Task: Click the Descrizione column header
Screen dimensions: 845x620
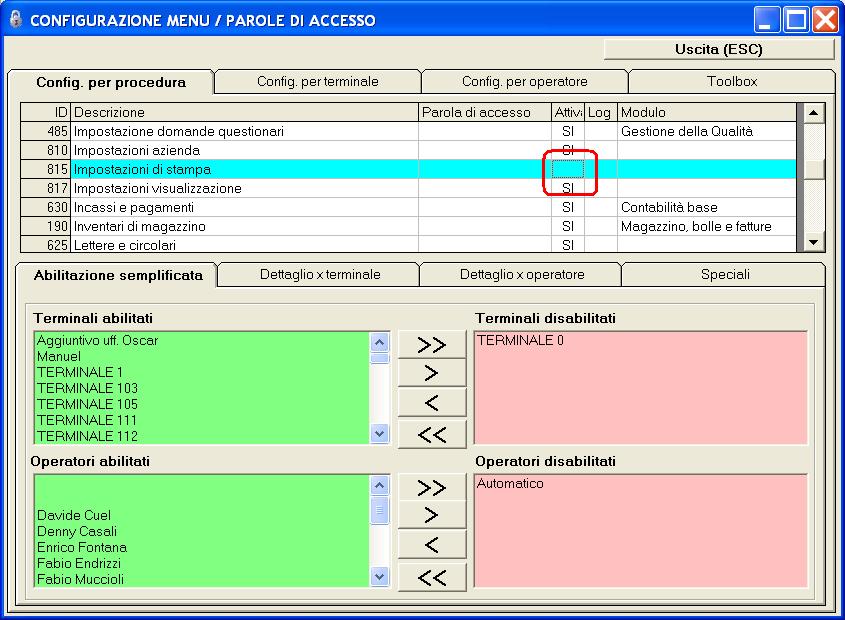Action: (x=244, y=112)
